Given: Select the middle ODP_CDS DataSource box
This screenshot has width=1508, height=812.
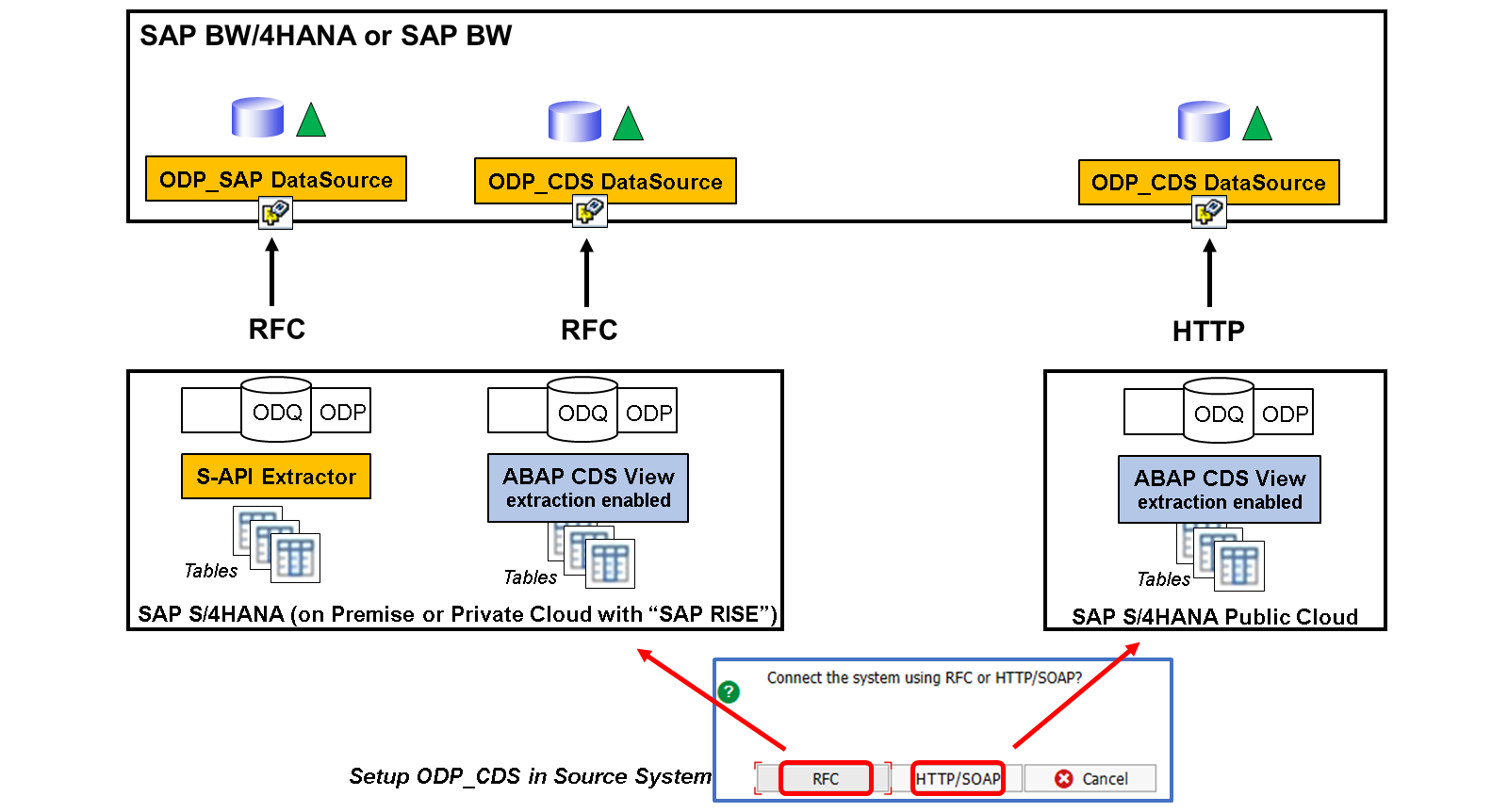Looking at the screenshot, I should [605, 181].
